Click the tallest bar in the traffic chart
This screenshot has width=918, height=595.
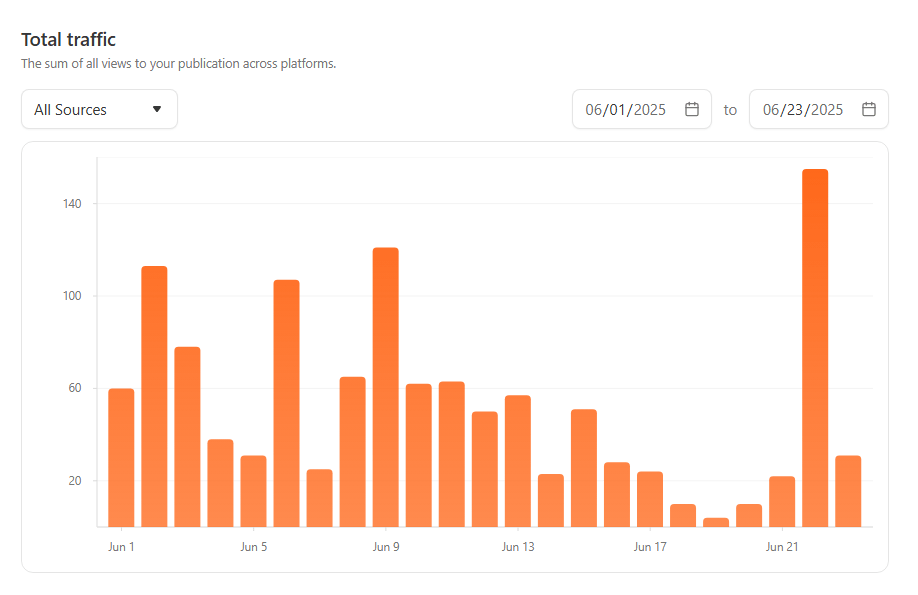815,348
